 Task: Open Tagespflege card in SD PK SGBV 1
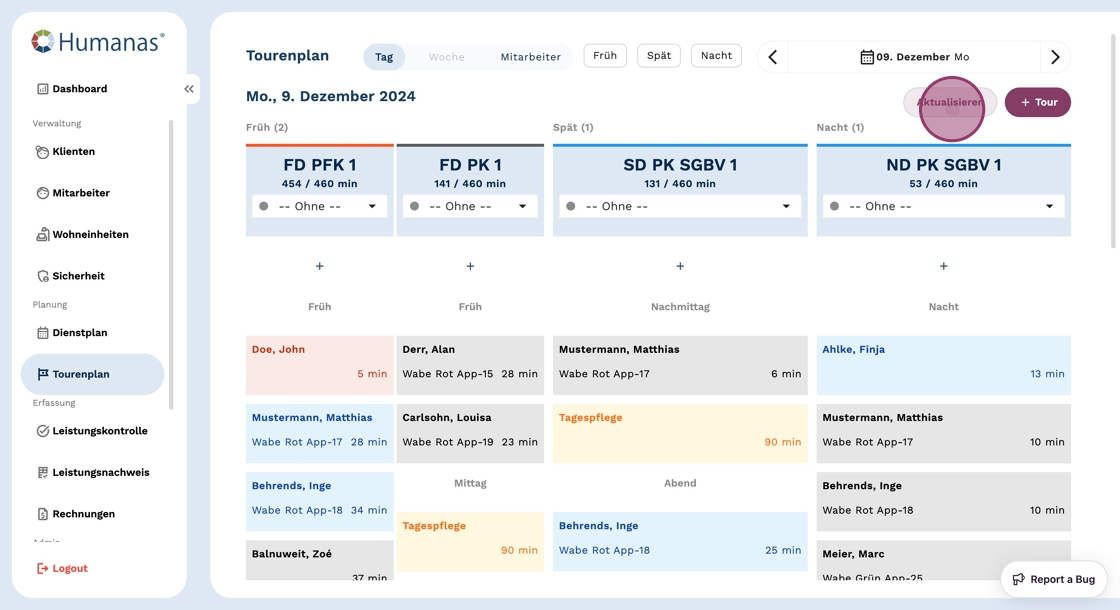[x=680, y=433]
